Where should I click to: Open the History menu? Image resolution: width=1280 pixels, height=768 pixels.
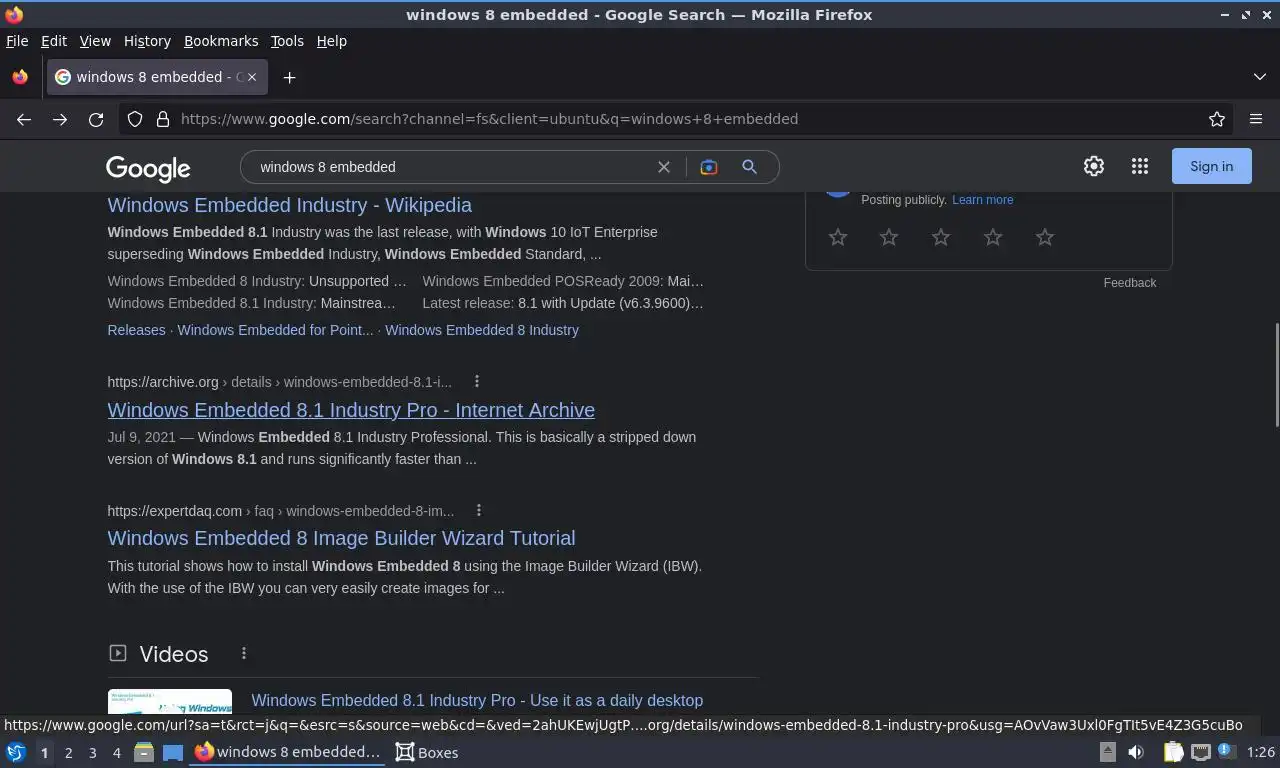click(x=147, y=41)
